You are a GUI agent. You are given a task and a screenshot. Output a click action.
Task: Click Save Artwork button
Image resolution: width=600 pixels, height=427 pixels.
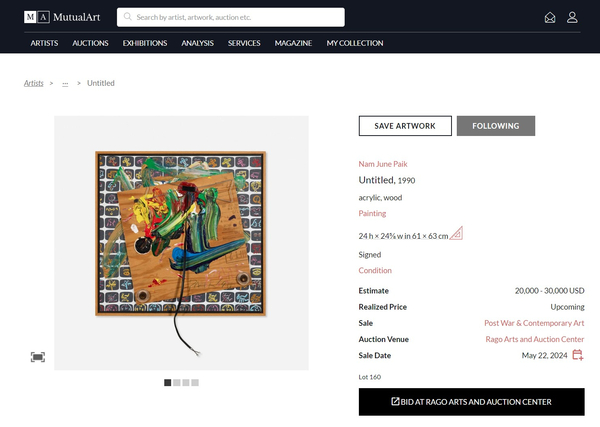point(405,126)
